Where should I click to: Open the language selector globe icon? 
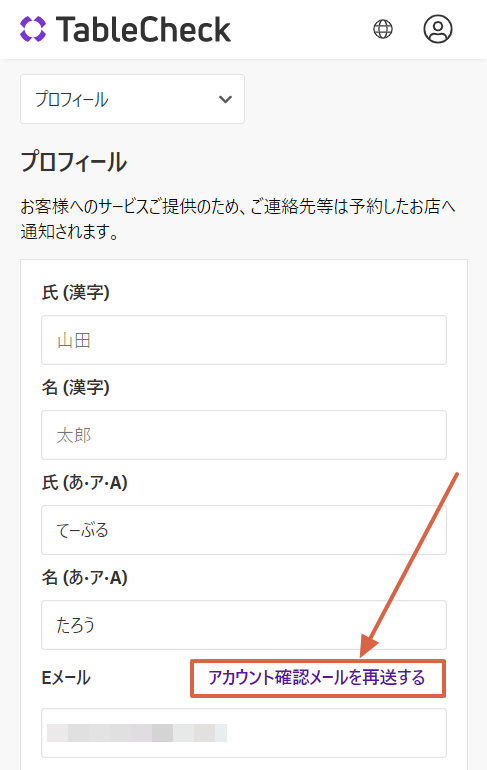click(383, 29)
